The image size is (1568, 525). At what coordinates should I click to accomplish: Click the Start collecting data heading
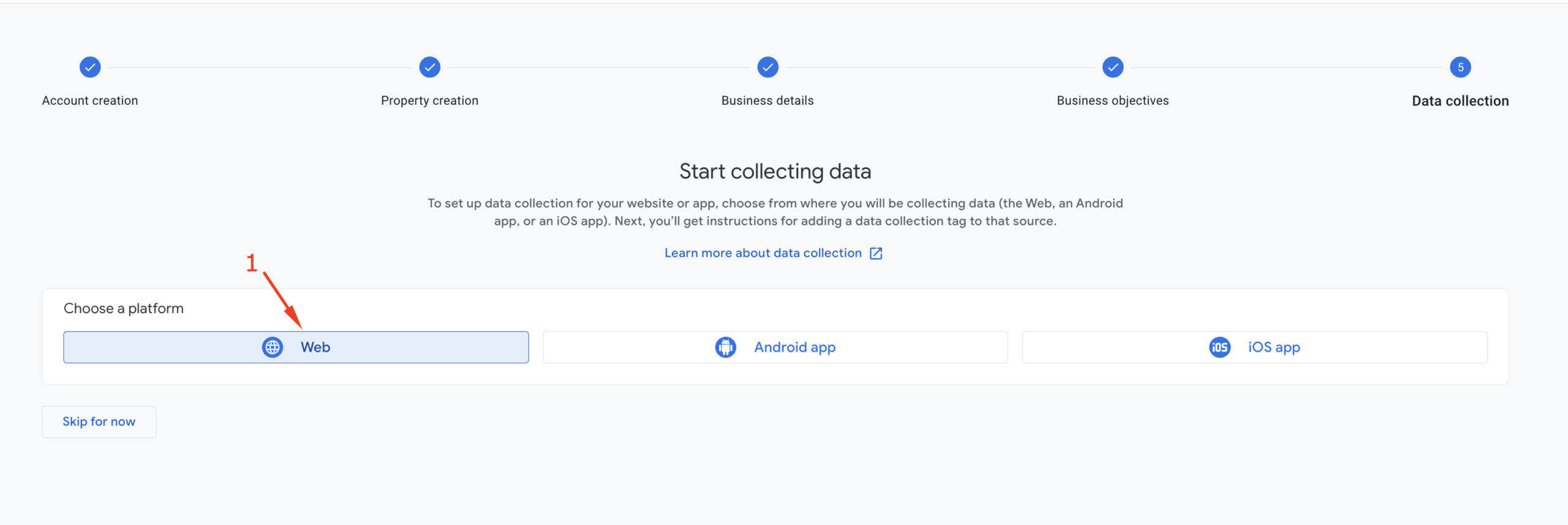coord(775,172)
